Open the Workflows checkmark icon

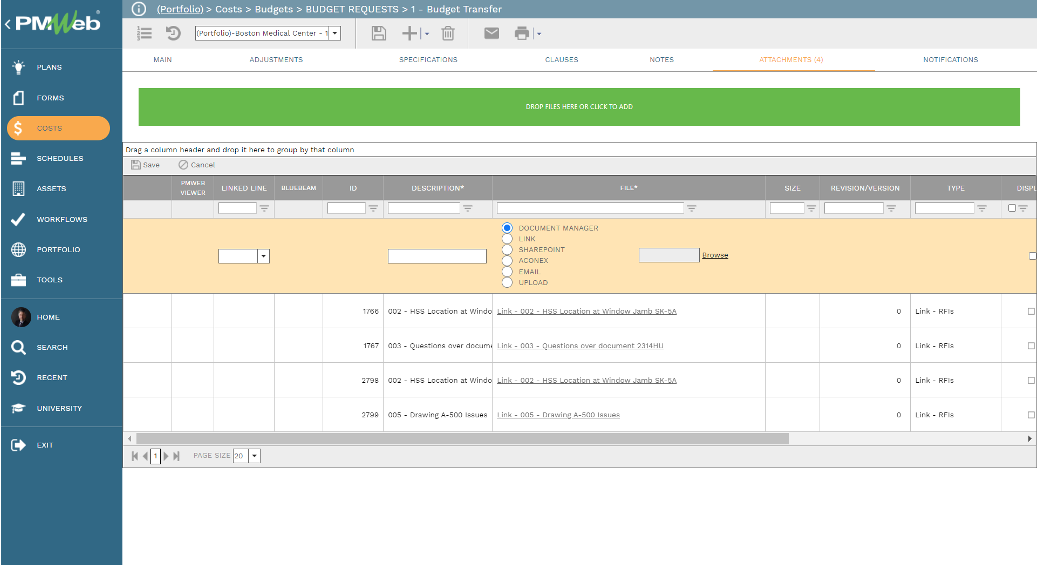pos(19,219)
